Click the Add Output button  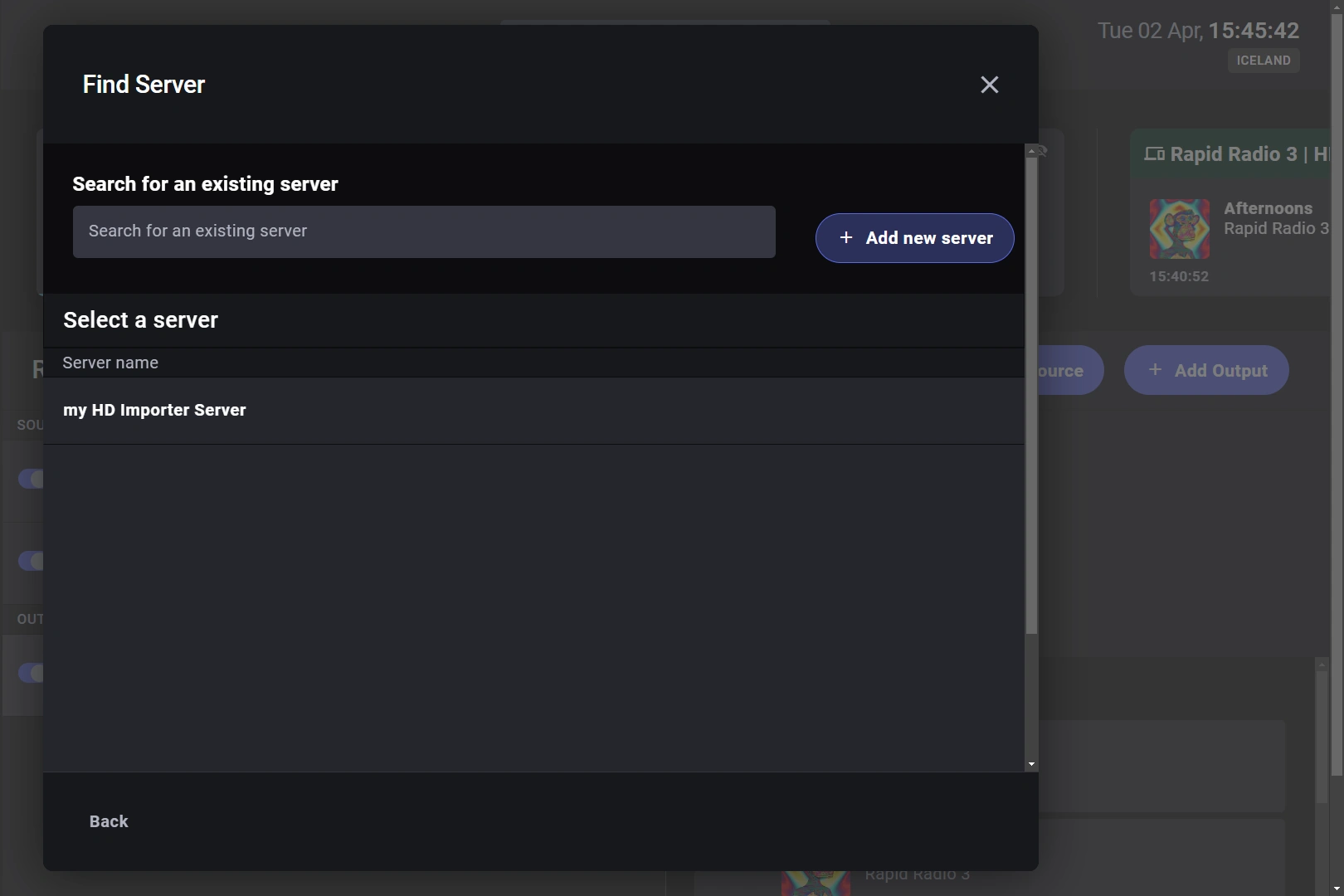click(1206, 370)
